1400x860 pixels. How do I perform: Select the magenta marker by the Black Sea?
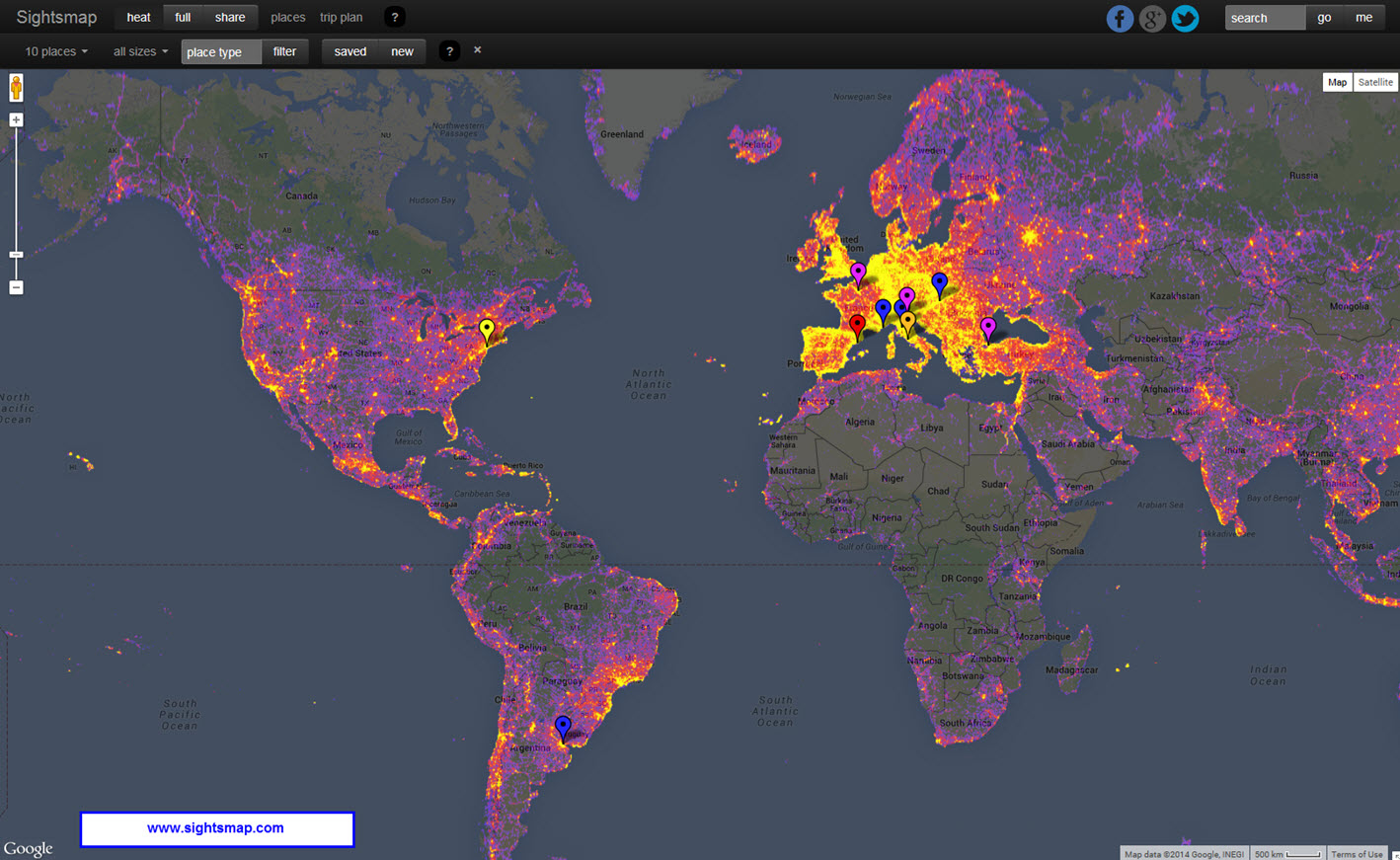(988, 329)
